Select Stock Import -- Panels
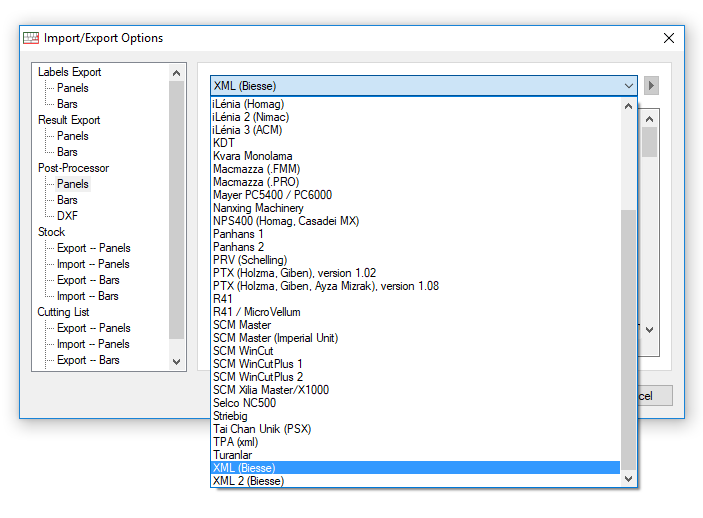Viewport: 703px width, 518px height. tap(93, 264)
